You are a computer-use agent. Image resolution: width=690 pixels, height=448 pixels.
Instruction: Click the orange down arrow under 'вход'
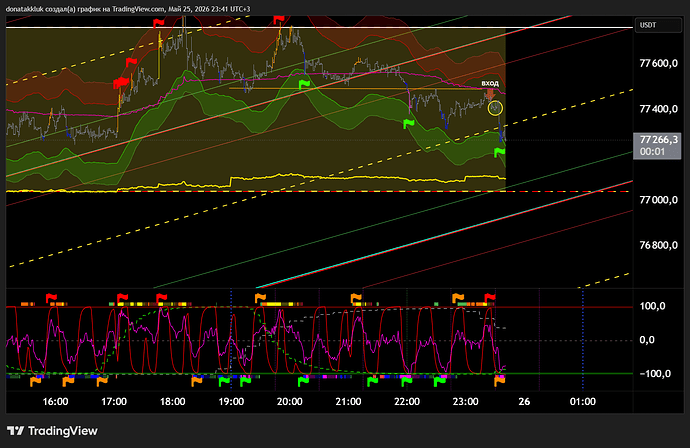point(490,94)
